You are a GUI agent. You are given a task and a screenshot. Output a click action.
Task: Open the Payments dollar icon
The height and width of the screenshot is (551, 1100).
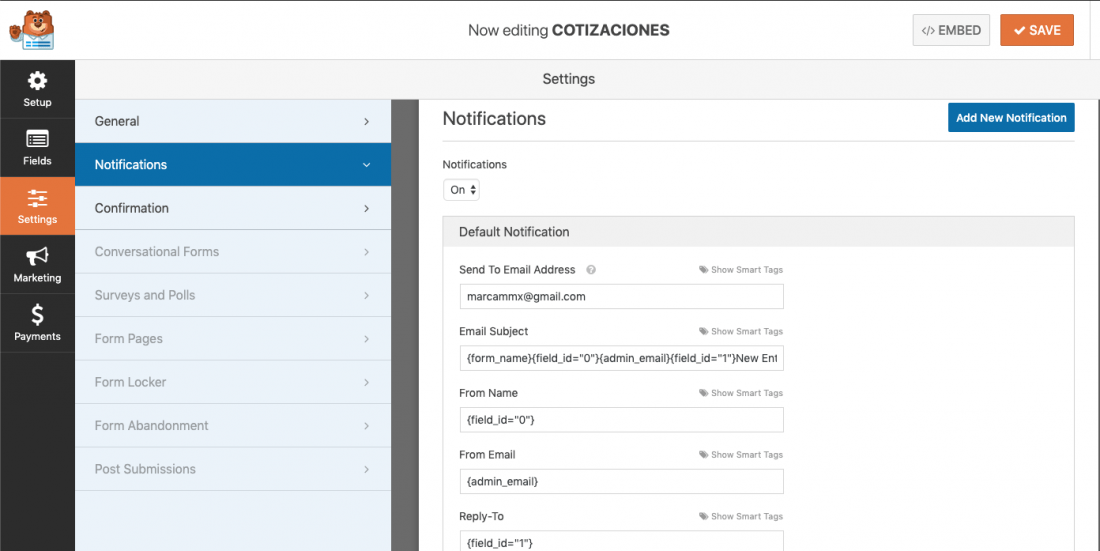(x=37, y=314)
